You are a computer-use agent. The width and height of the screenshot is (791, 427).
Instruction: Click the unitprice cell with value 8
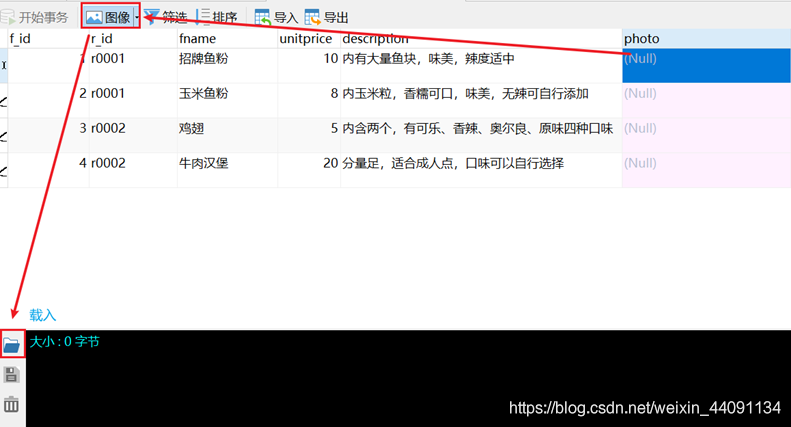tap(309, 100)
